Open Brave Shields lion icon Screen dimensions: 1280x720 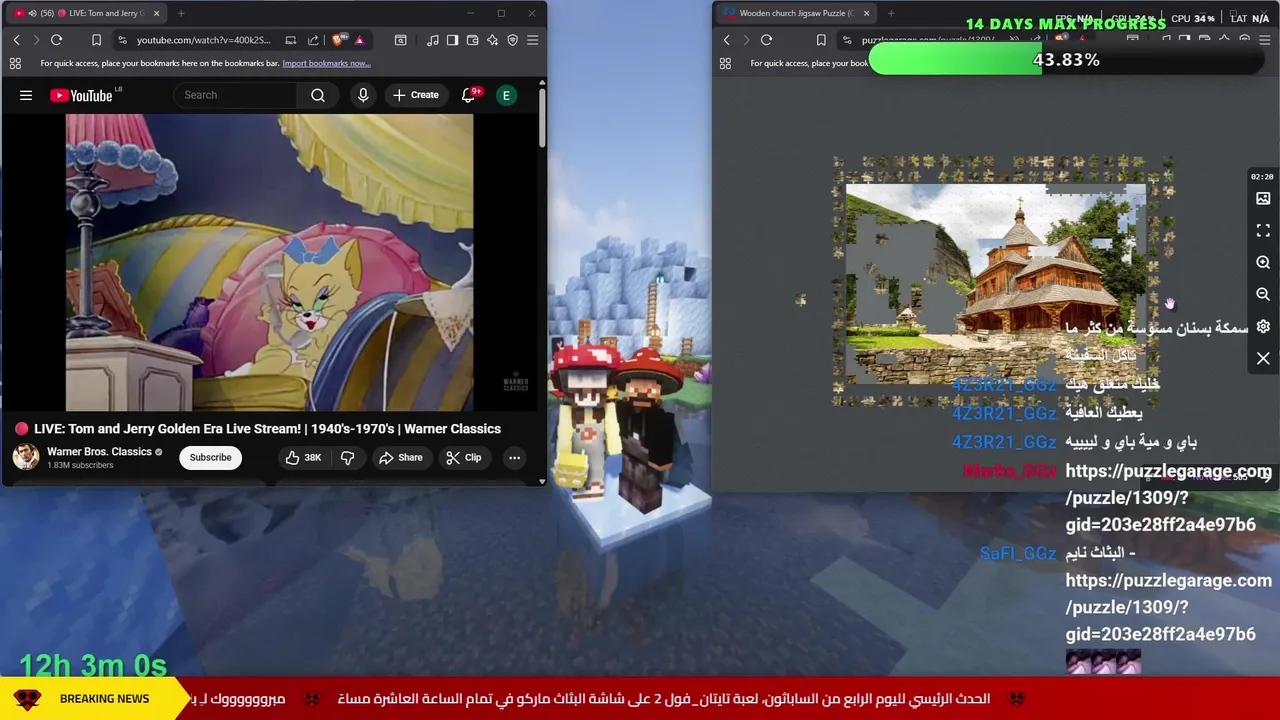[338, 40]
